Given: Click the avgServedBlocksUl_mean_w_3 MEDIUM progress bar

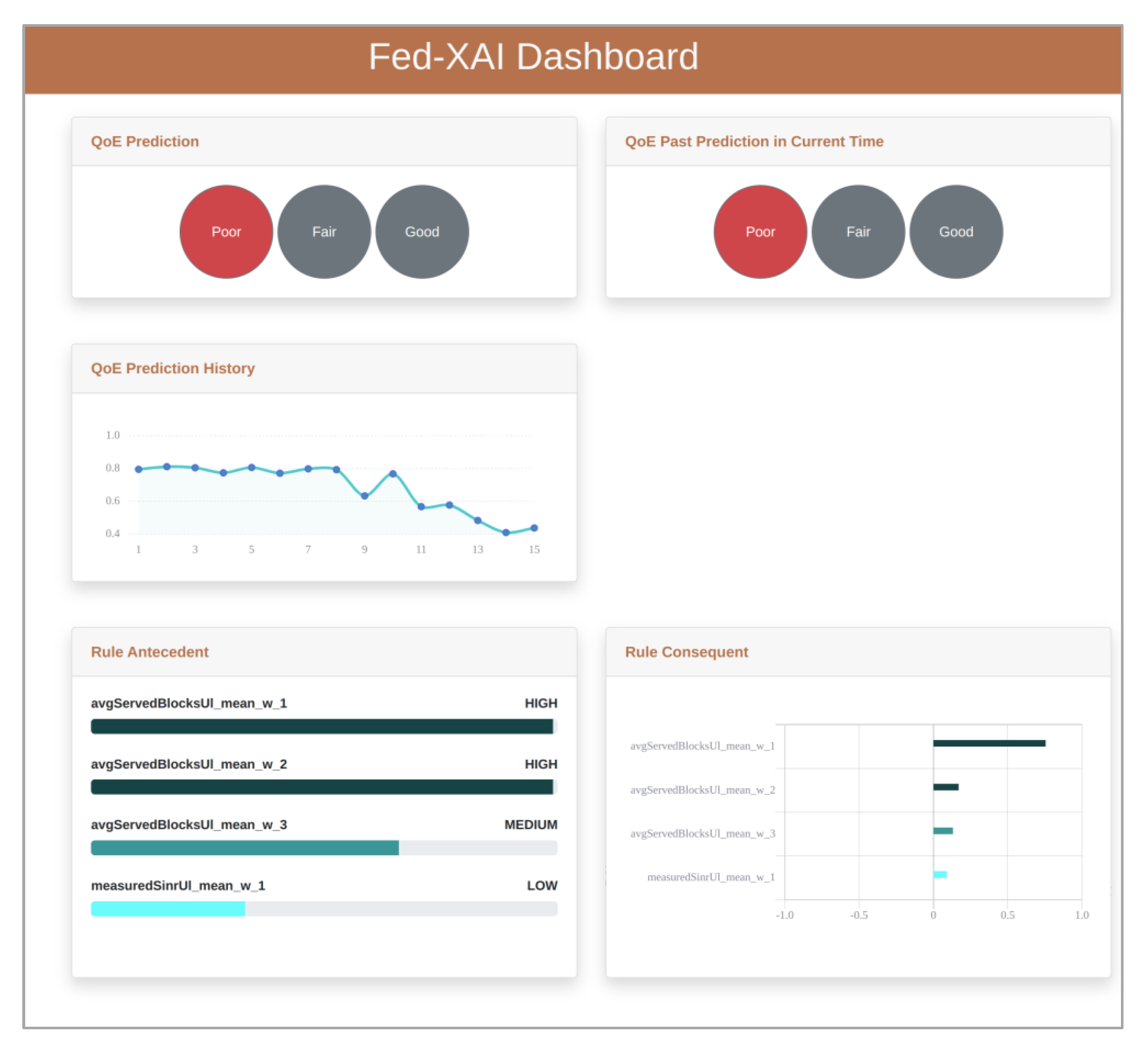Looking at the screenshot, I should [245, 848].
